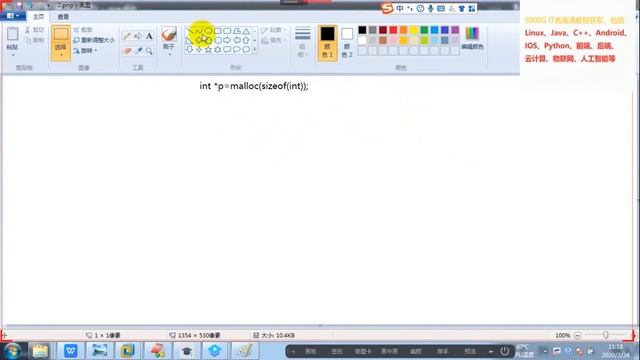
Task: Select the Magnifier tool
Action: (x=149, y=51)
